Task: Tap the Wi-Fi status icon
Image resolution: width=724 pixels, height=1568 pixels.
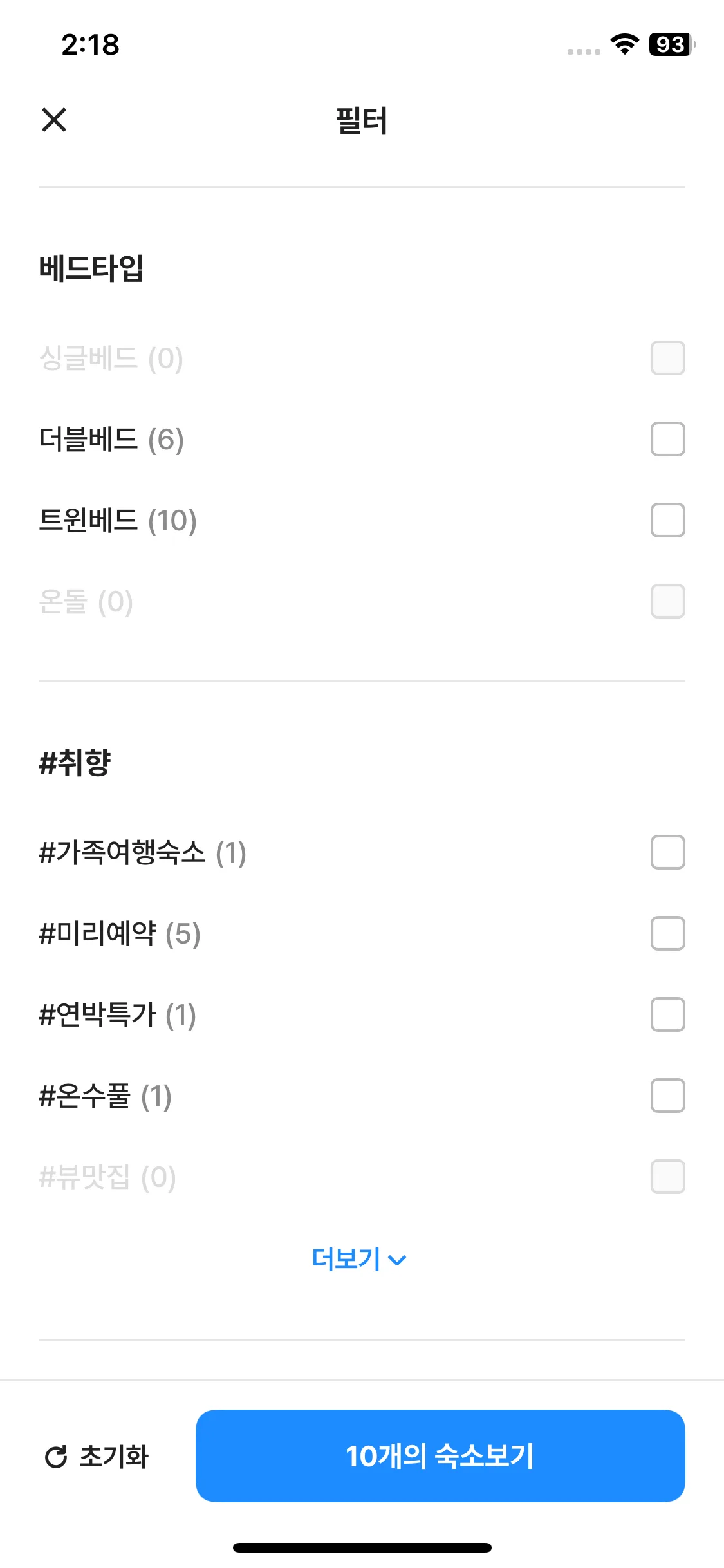Action: pos(624,44)
